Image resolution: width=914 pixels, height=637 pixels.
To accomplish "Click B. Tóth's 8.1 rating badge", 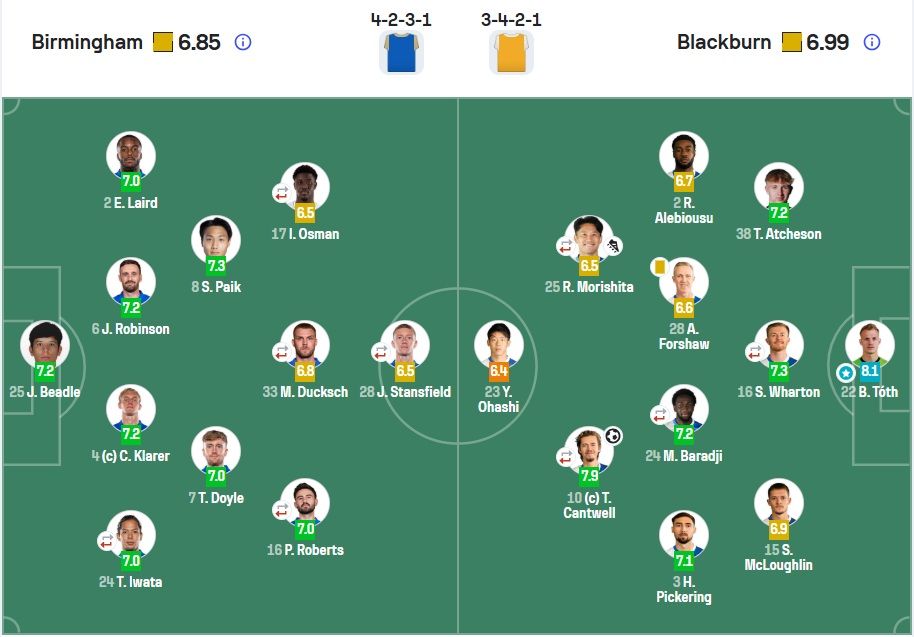I will click(870, 371).
